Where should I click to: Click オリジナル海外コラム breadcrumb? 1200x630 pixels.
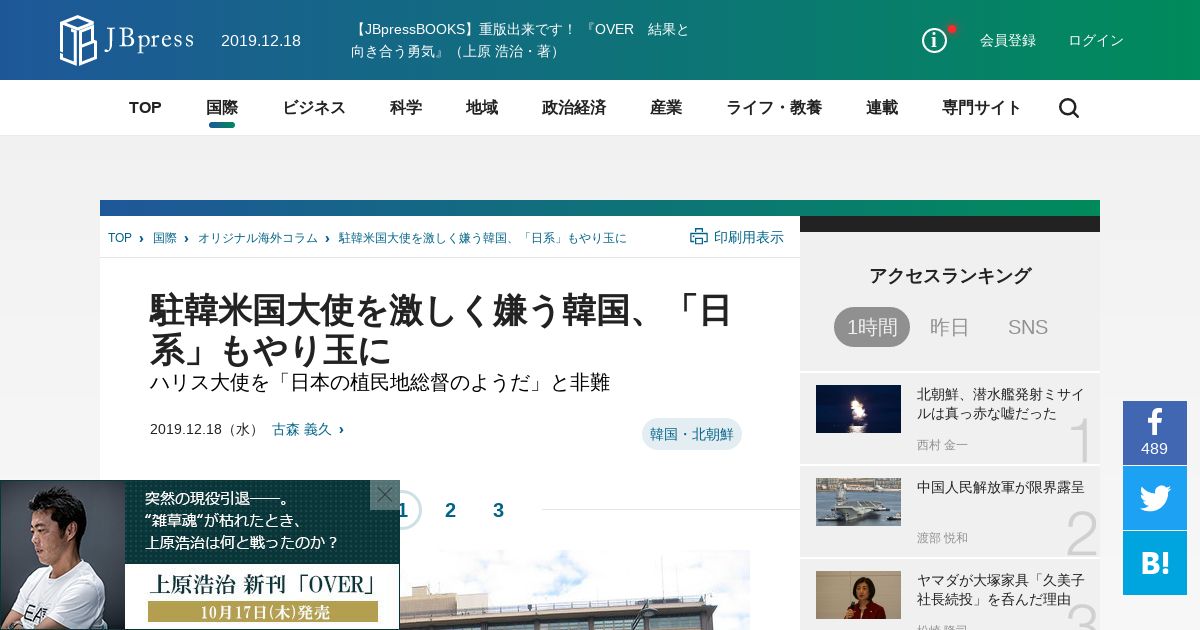258,238
